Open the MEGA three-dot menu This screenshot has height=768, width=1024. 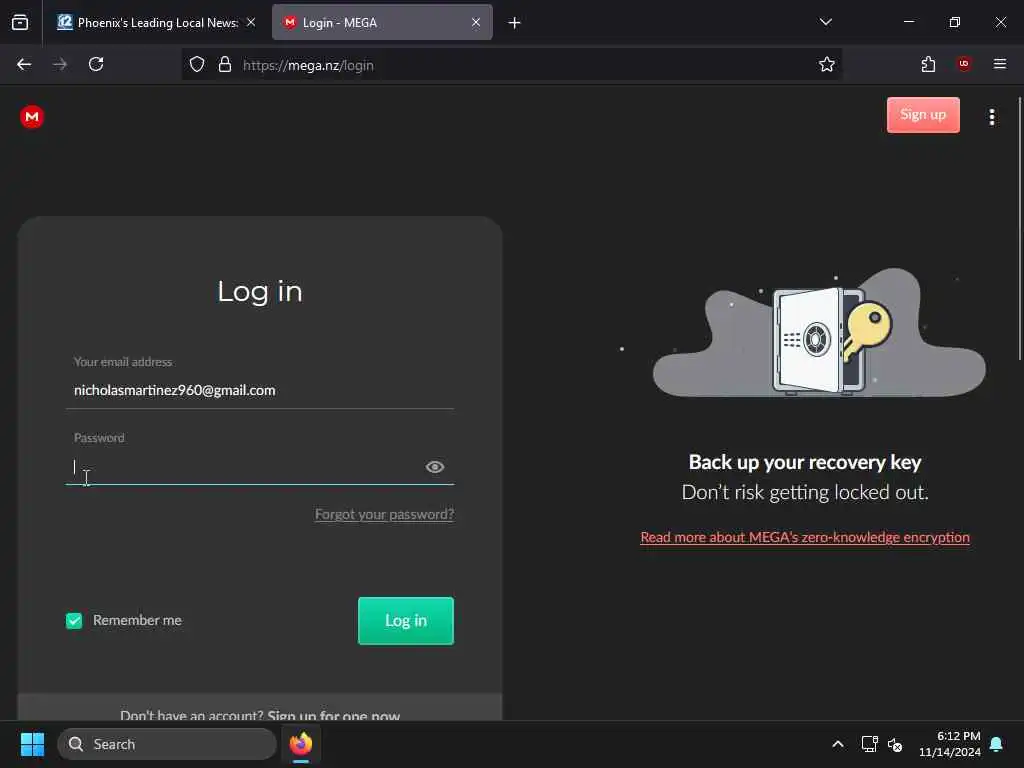tap(991, 117)
